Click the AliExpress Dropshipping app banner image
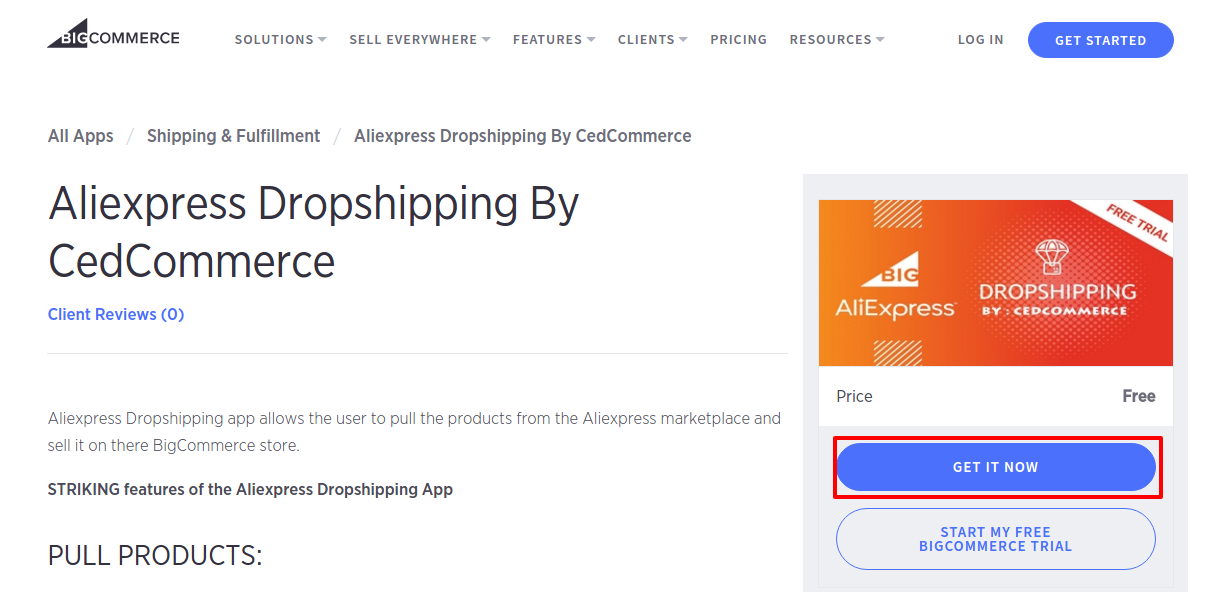1225x592 pixels. pos(995,283)
